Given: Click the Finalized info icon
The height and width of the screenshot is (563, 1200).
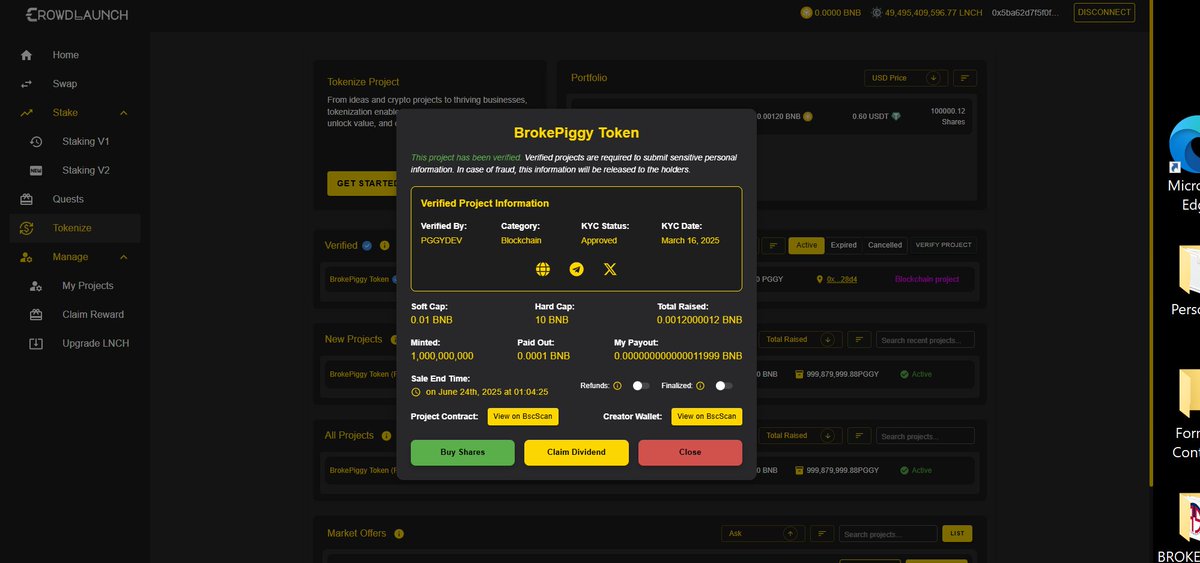Looking at the screenshot, I should point(700,386).
